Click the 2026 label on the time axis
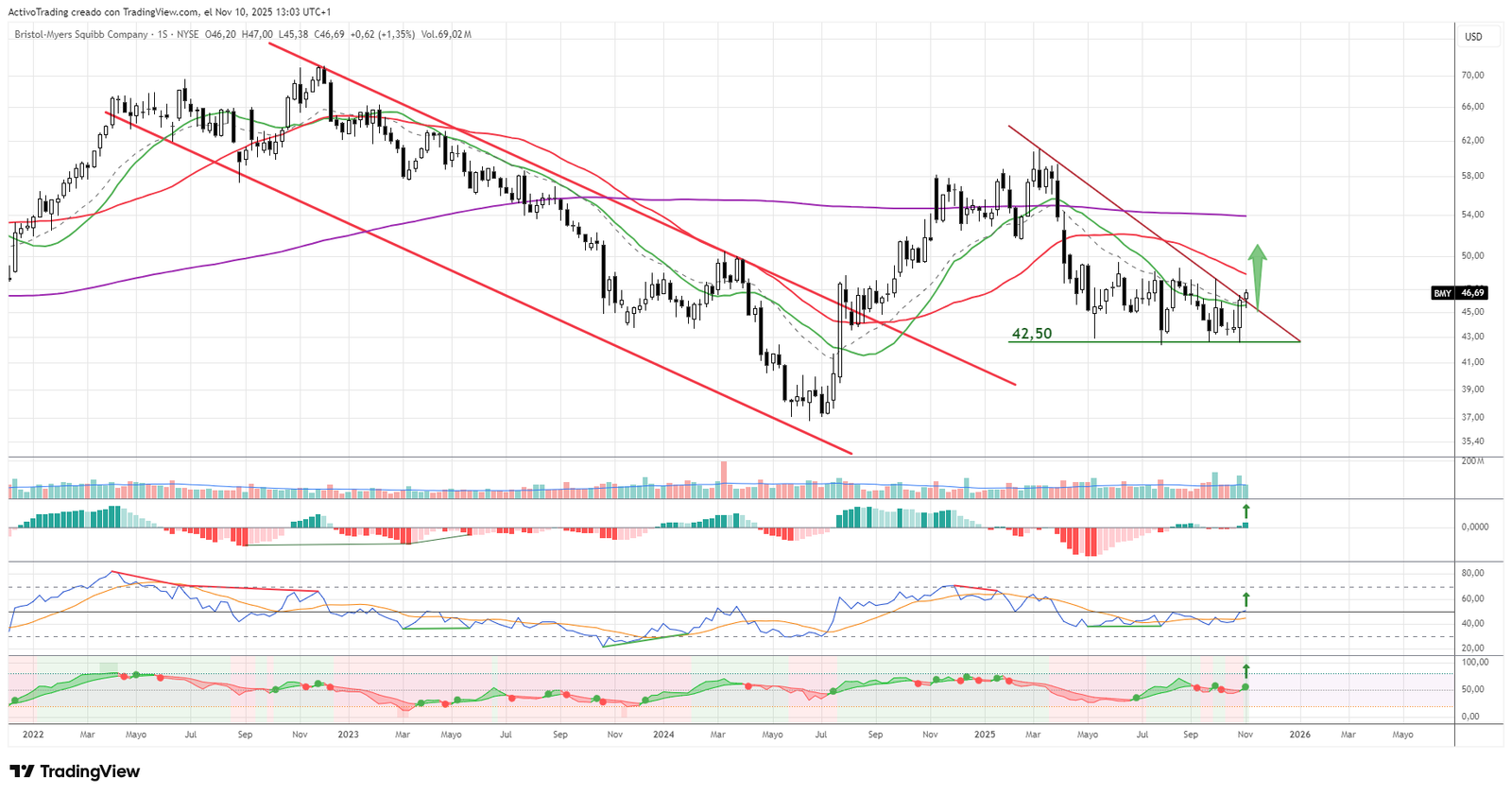 point(1300,735)
